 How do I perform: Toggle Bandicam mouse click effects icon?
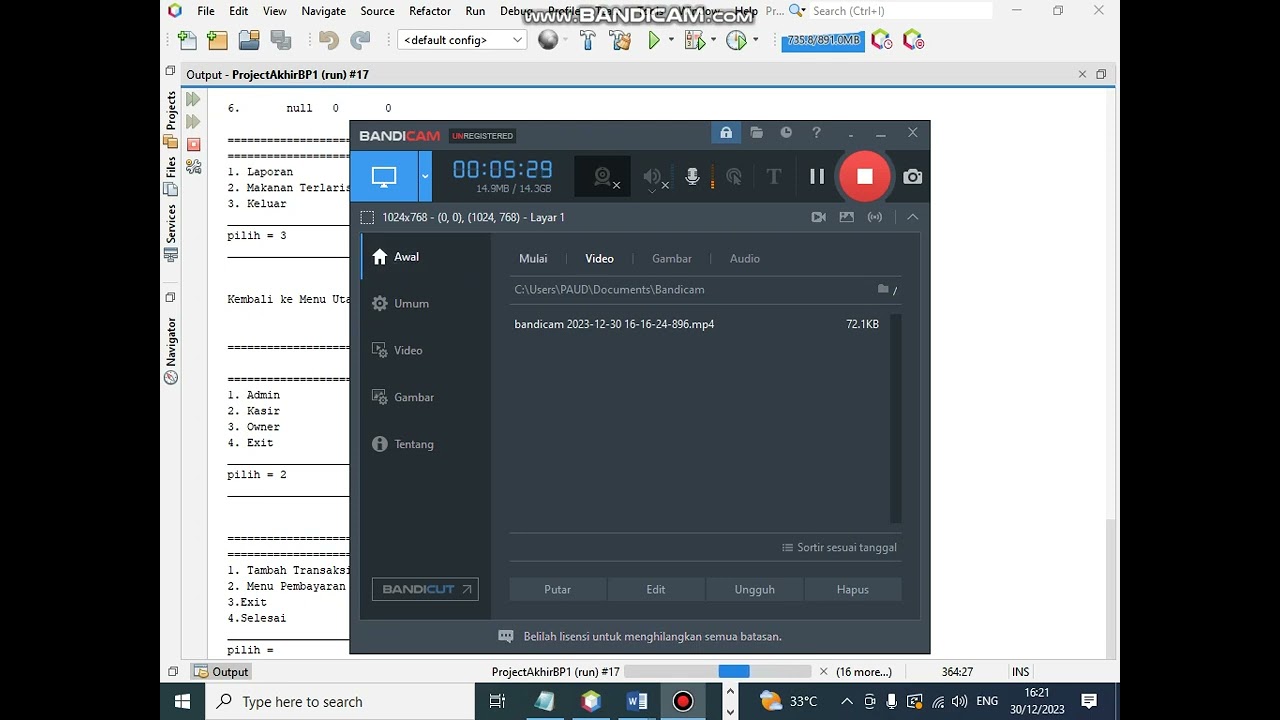point(734,177)
